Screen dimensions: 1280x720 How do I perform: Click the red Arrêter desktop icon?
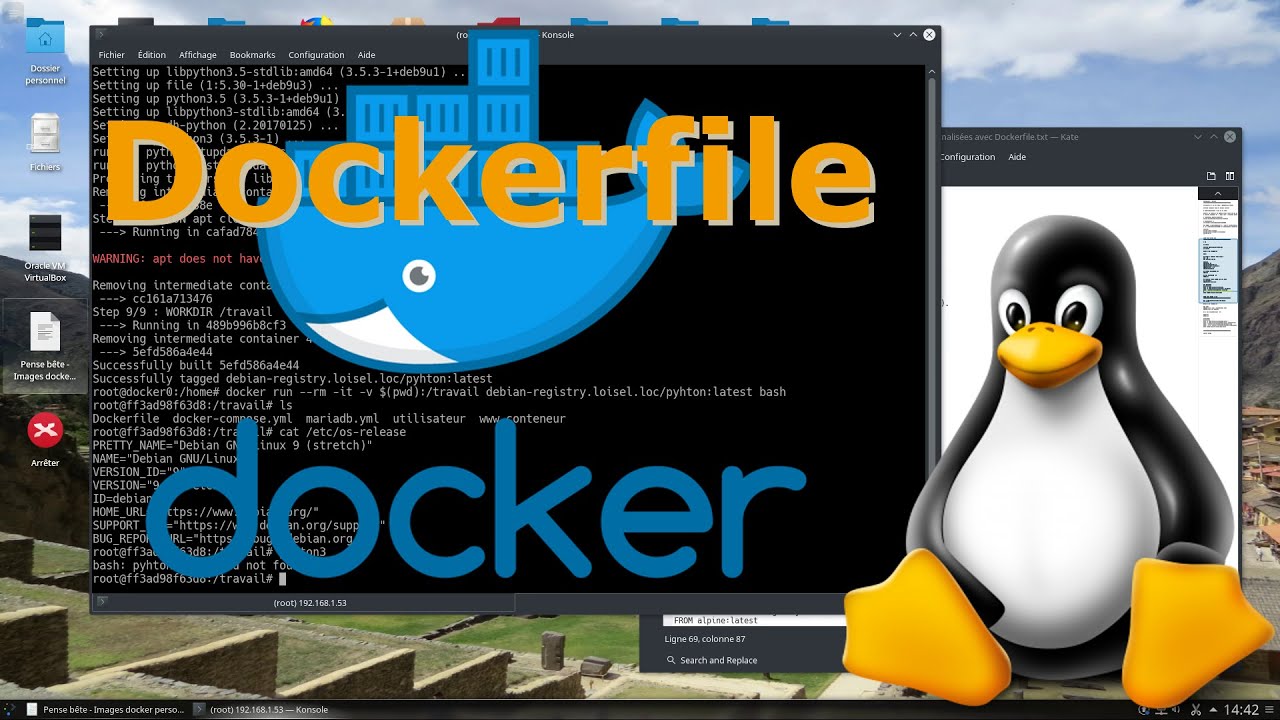click(x=45, y=440)
